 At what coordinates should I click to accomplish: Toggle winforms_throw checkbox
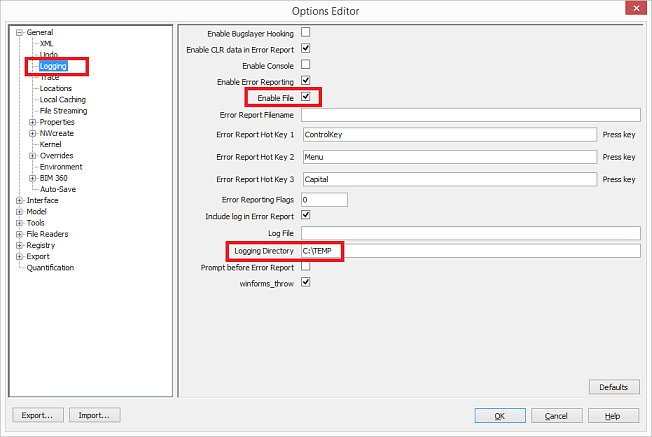tap(306, 283)
